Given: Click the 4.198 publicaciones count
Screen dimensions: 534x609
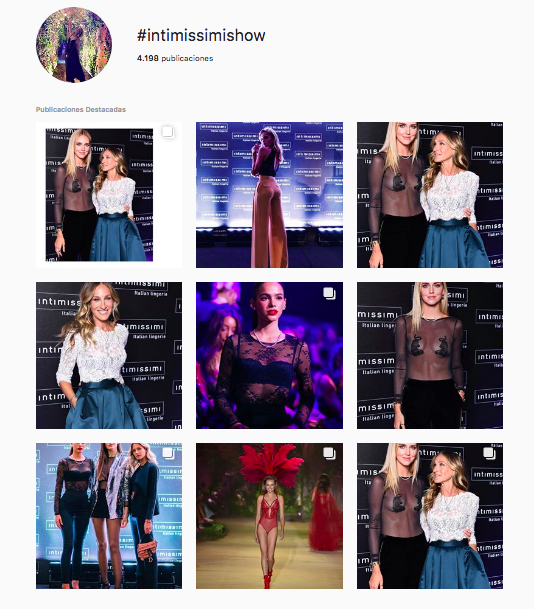Looking at the screenshot, I should (x=175, y=58).
